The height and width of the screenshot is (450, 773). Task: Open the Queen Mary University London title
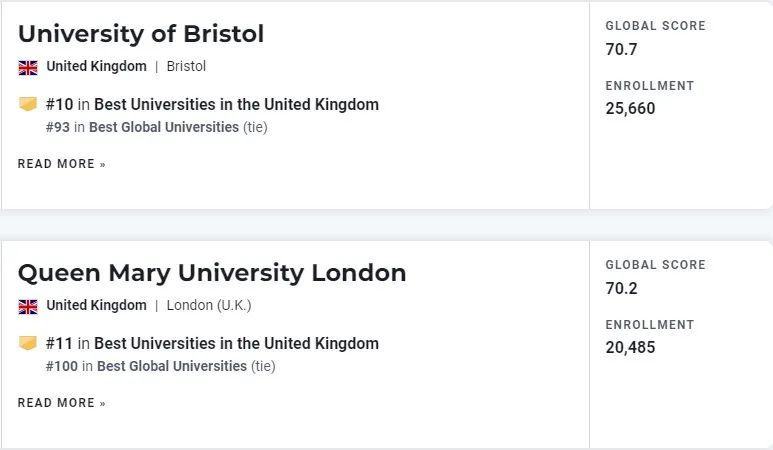click(212, 273)
